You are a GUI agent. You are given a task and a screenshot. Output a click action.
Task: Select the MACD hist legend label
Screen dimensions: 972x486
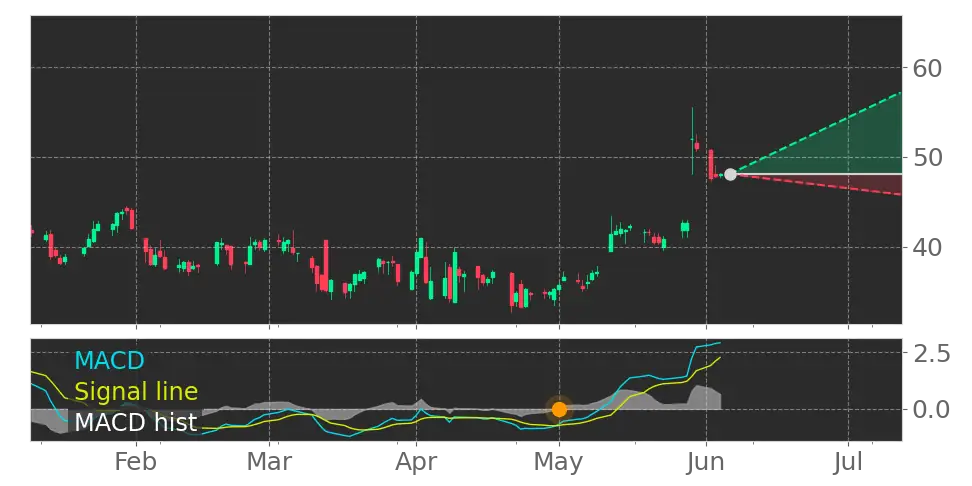coord(136,423)
